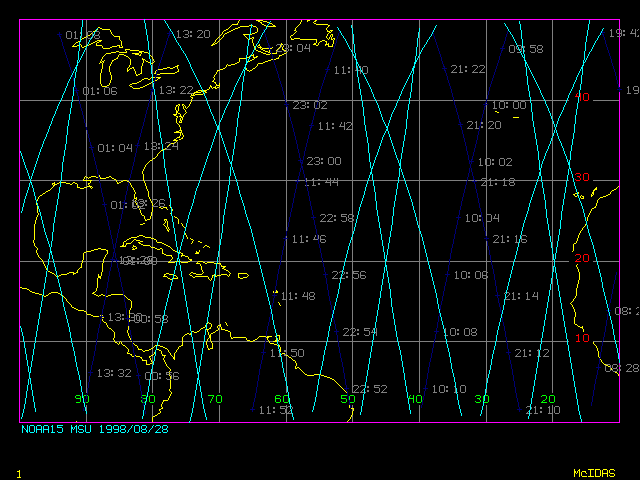Pick the 21:20 time label
This screenshot has width=640, height=480.
(484, 125)
